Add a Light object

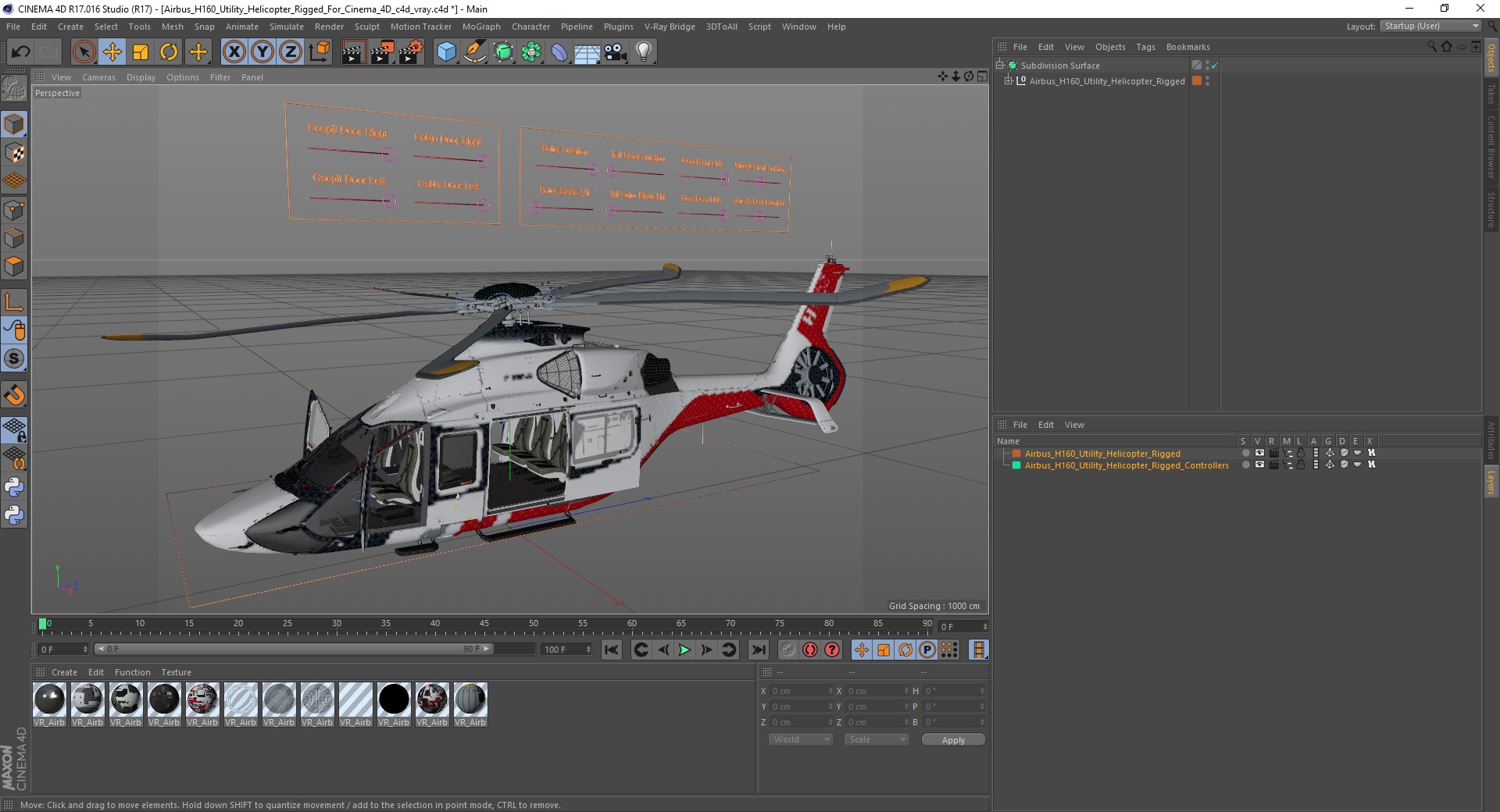643,52
